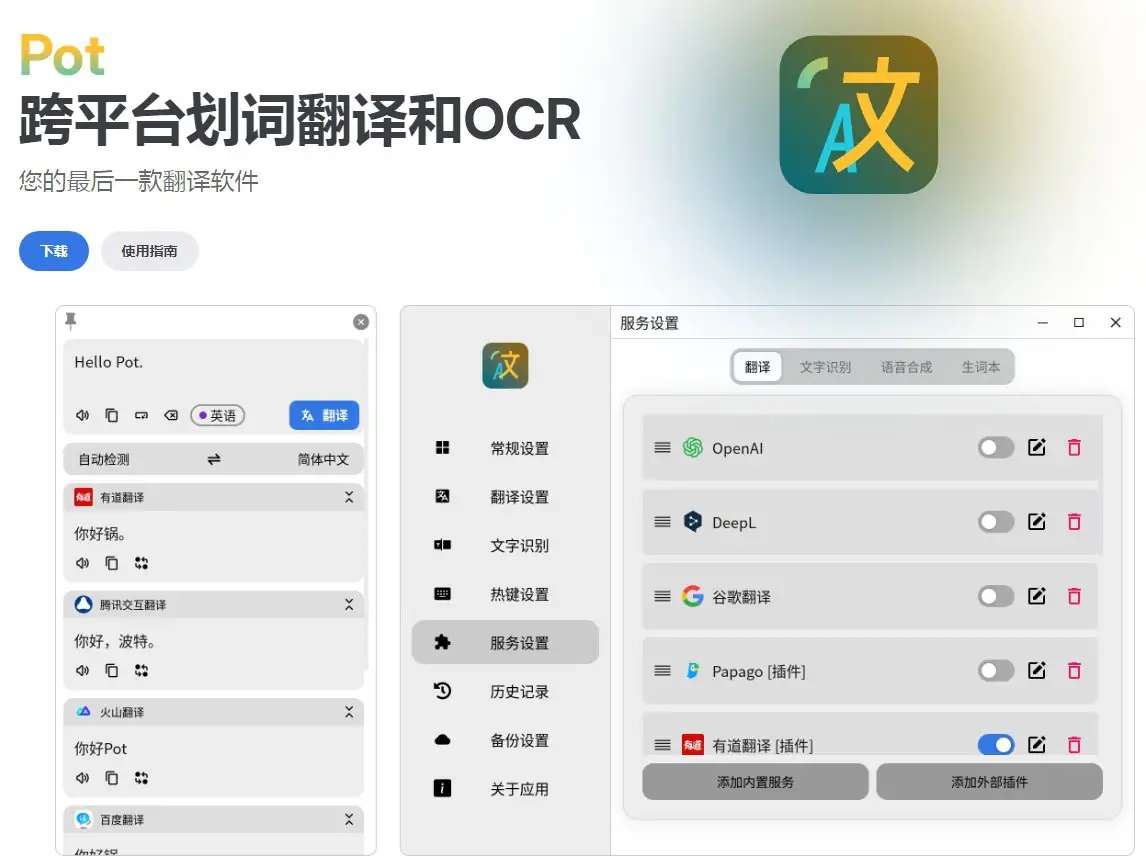Grab the Papago drag handle
This screenshot has width=1146, height=862.
[662, 670]
